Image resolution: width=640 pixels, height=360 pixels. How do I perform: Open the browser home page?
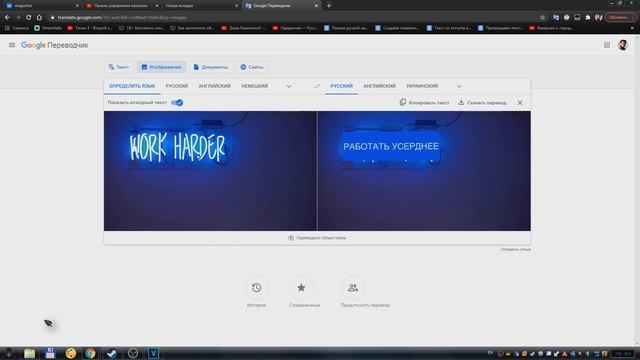pyautogui.click(x=39, y=18)
